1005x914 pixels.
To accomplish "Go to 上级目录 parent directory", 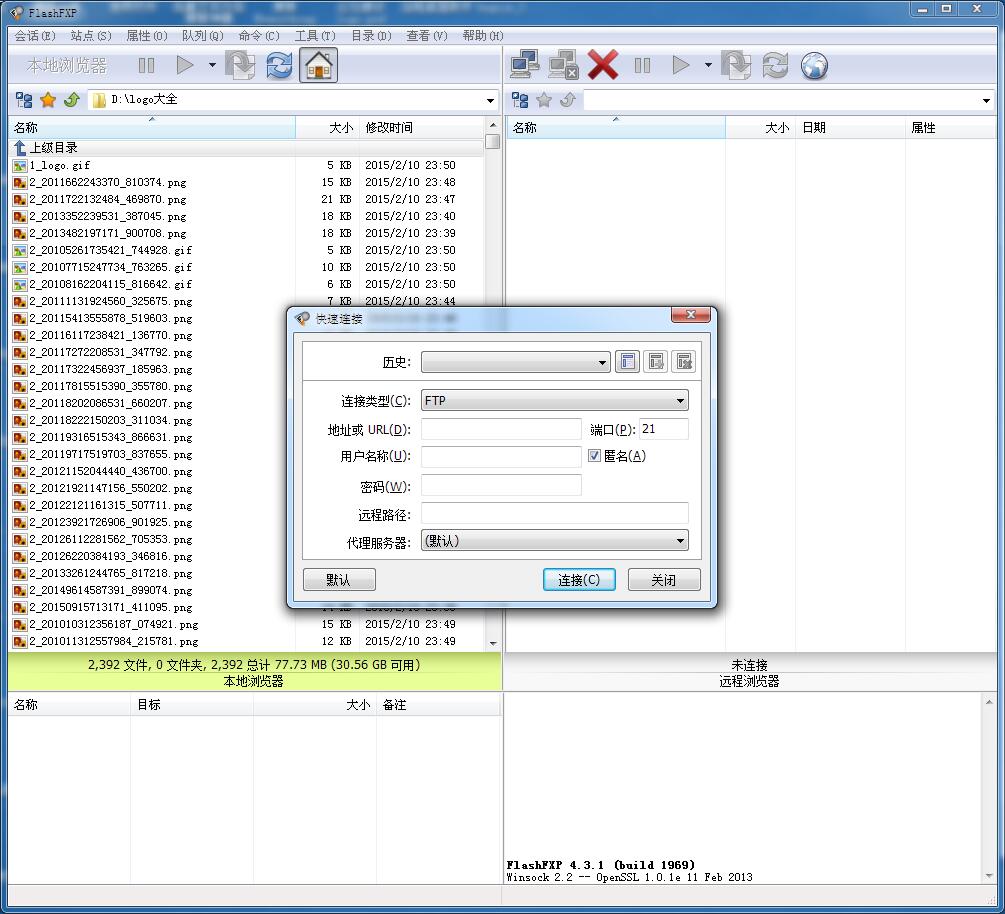I will (54, 148).
